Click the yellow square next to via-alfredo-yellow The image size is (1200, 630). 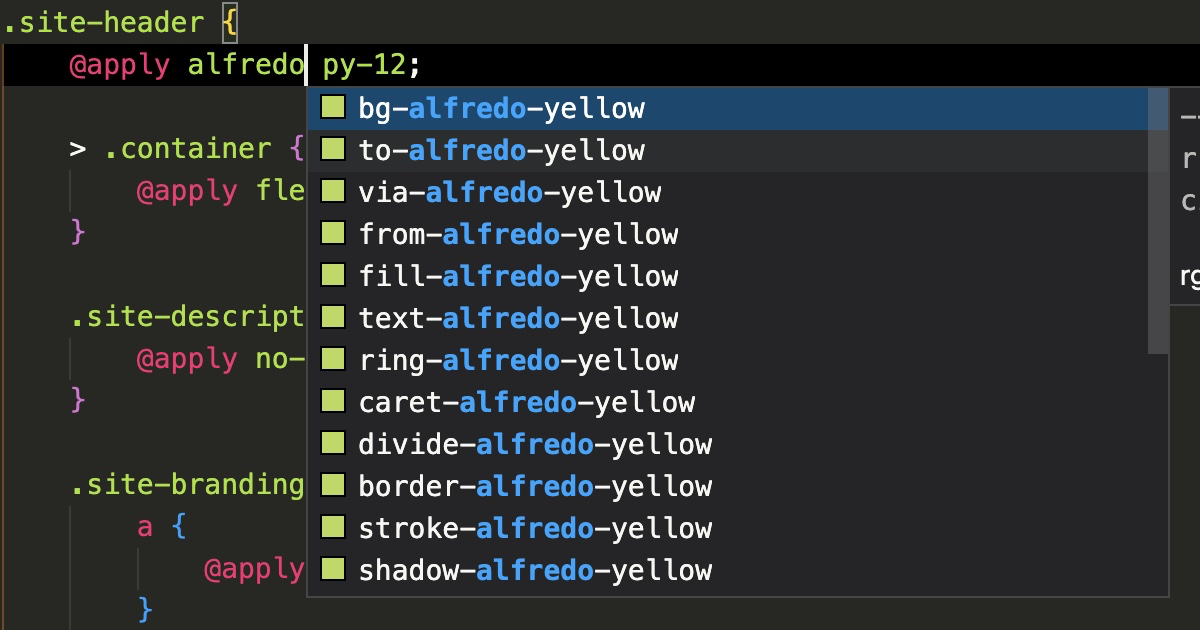[333, 191]
